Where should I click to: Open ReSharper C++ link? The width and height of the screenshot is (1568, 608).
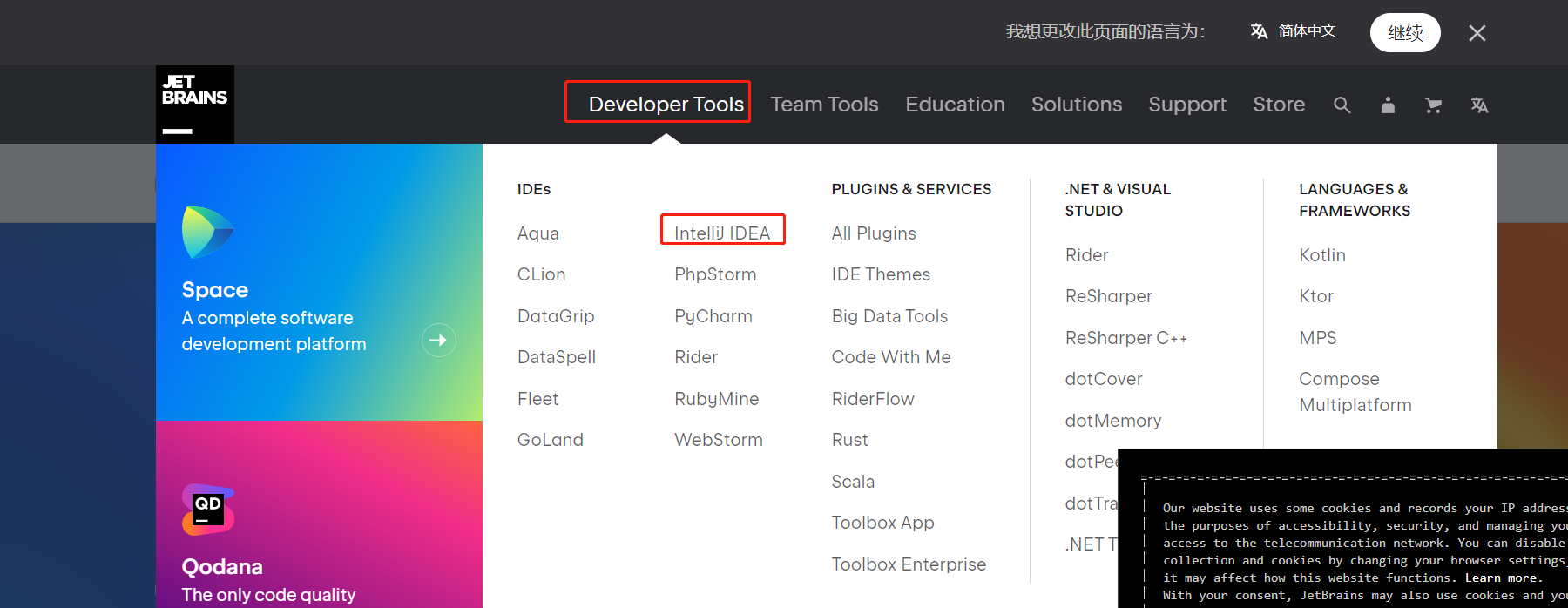tap(1126, 338)
